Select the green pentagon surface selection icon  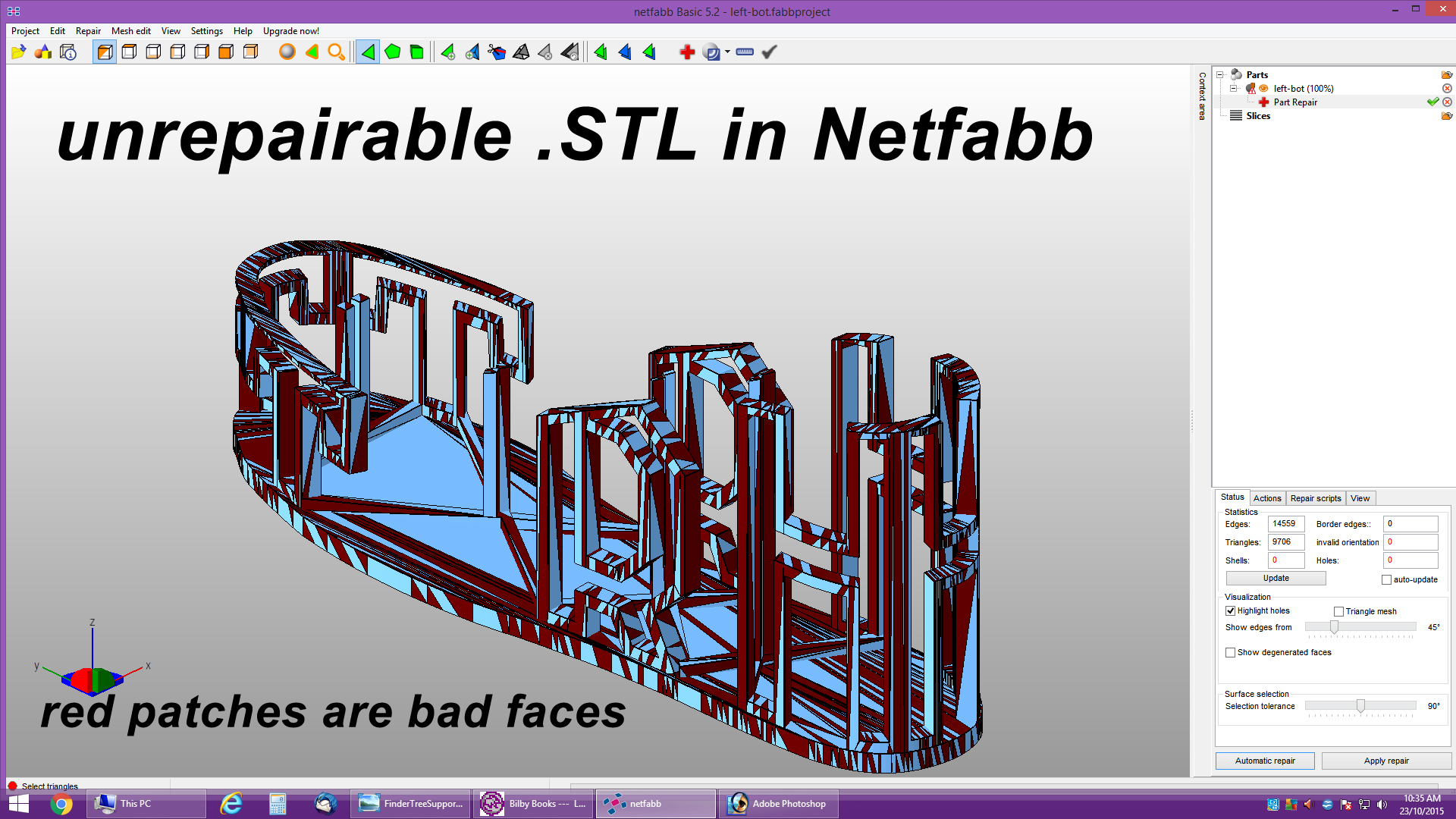click(392, 52)
